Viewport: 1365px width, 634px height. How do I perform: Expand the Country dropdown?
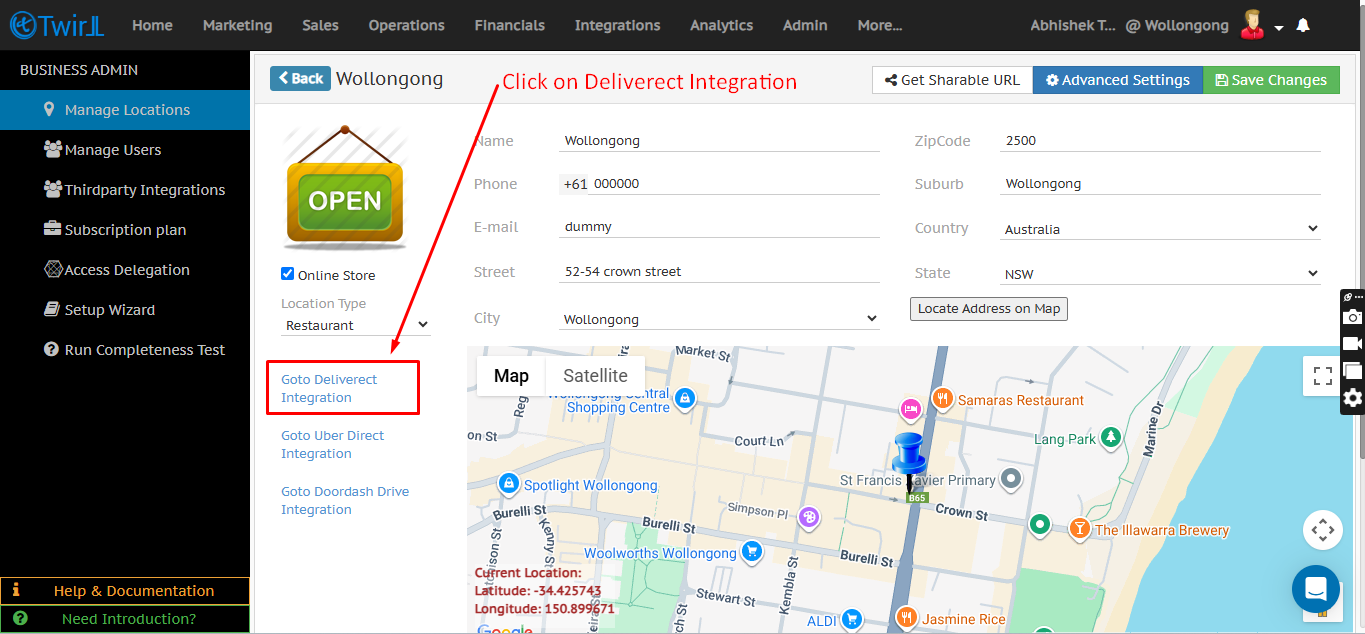pos(1160,229)
